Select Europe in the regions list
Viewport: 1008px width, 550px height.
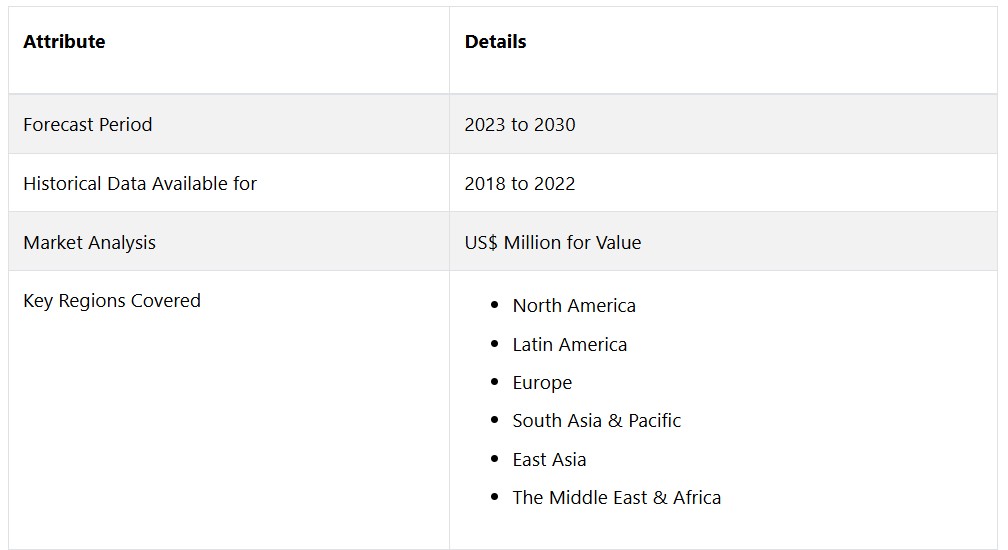click(542, 383)
